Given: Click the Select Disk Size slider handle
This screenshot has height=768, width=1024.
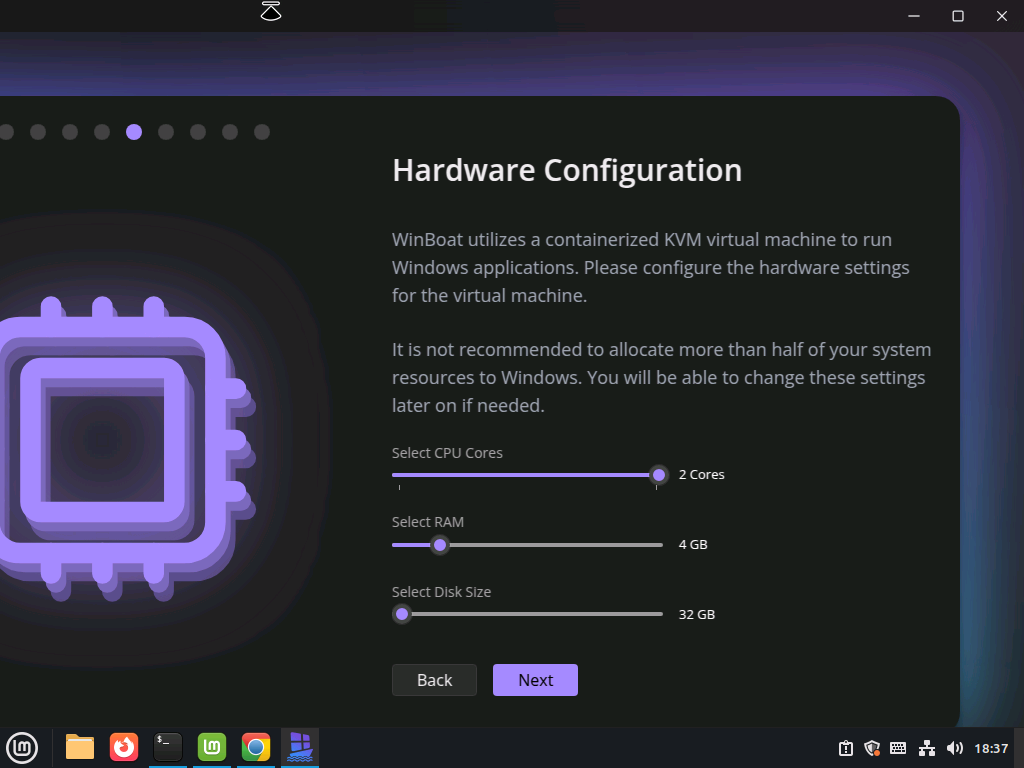Looking at the screenshot, I should 402,614.
